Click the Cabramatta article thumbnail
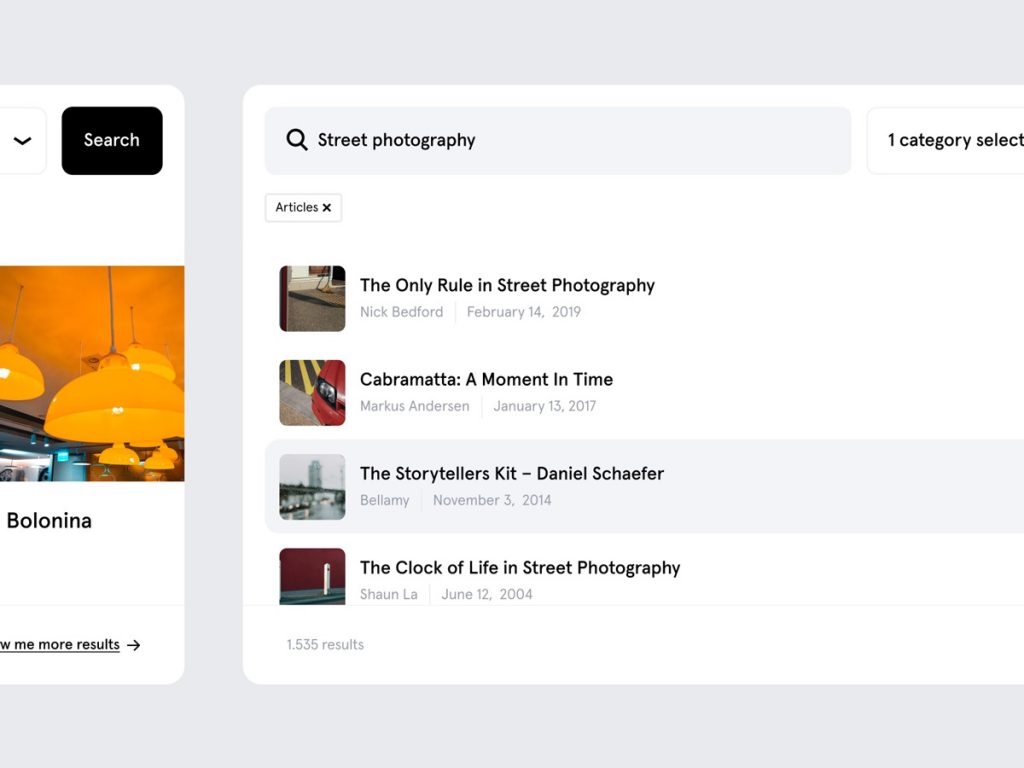This screenshot has width=1024, height=768. coord(312,392)
